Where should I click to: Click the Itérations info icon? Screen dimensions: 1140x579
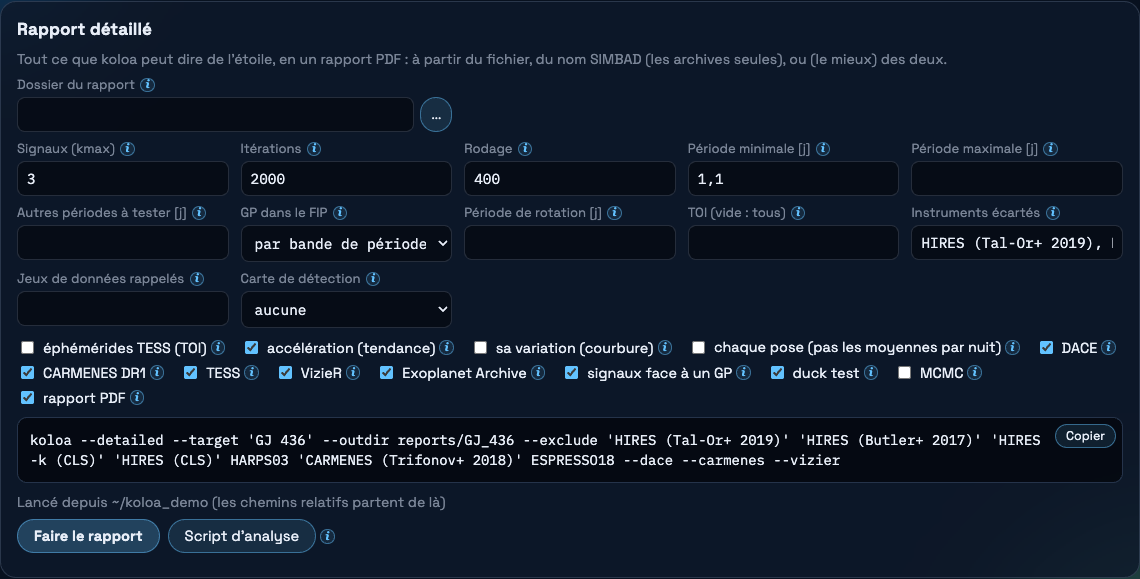coord(314,148)
